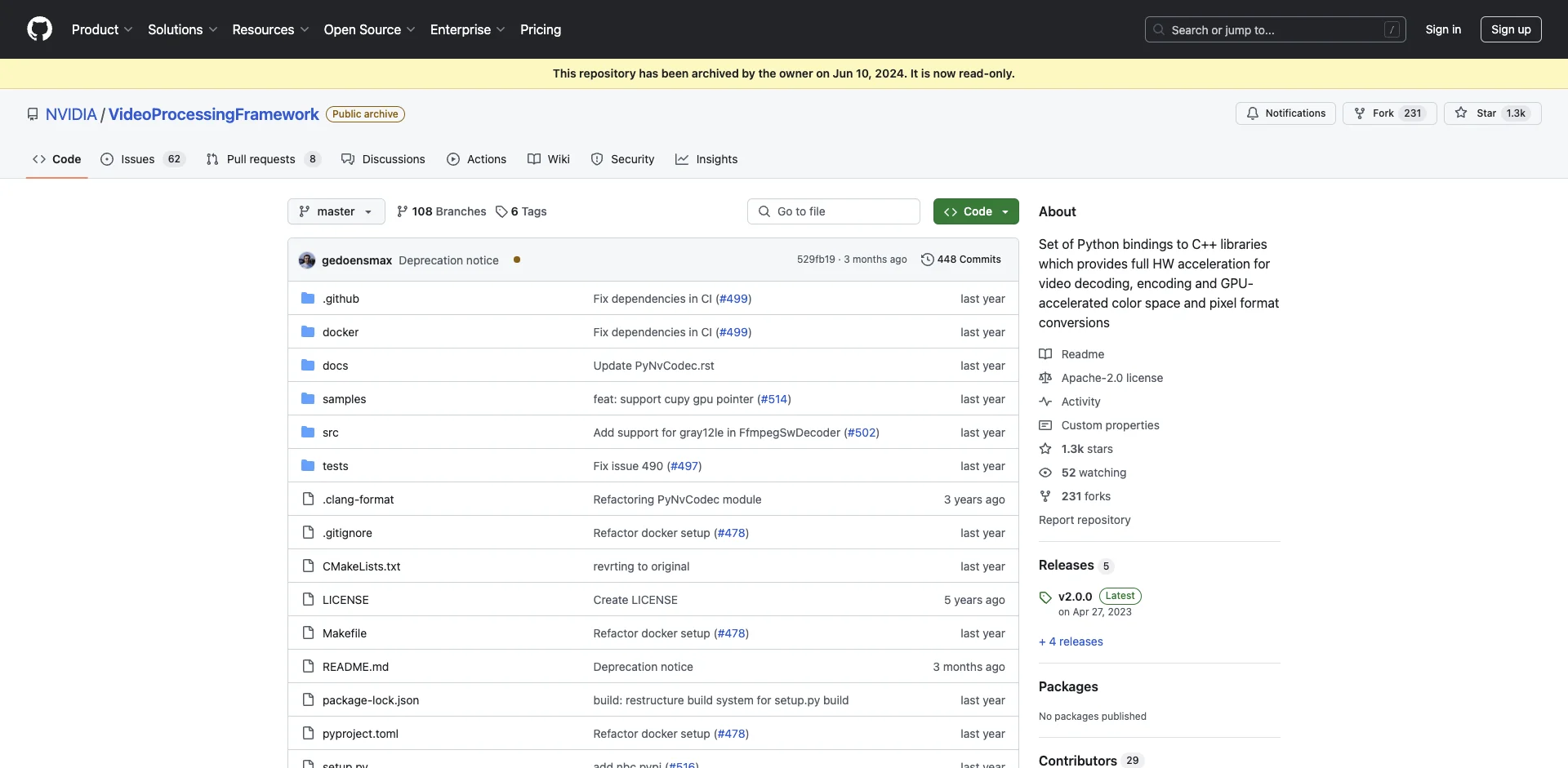Click the Sign up button
This screenshot has width=1568, height=768.
coord(1511,29)
